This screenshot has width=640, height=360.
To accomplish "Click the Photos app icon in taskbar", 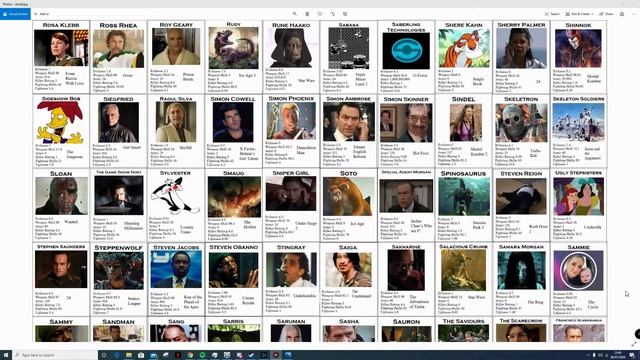I will (x=288, y=355).
